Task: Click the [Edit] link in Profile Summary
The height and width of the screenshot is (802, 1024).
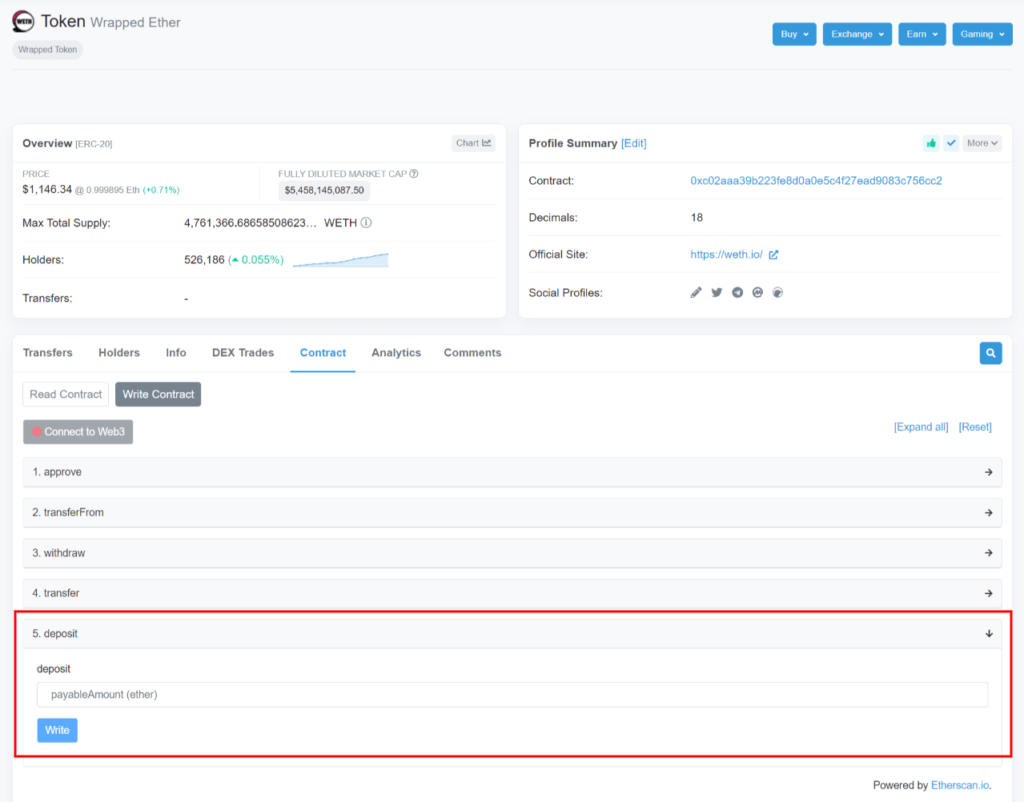Action: click(633, 143)
